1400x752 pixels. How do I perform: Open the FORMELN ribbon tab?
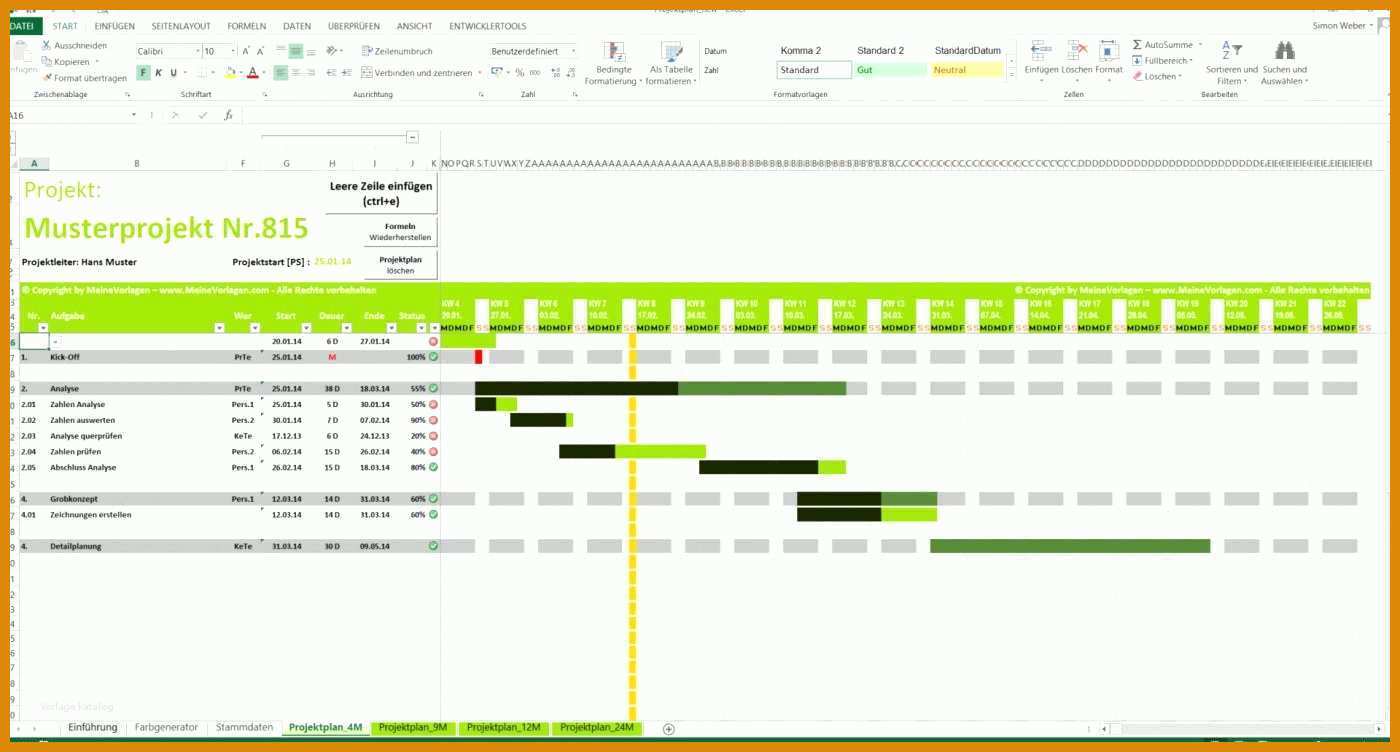[x=247, y=26]
